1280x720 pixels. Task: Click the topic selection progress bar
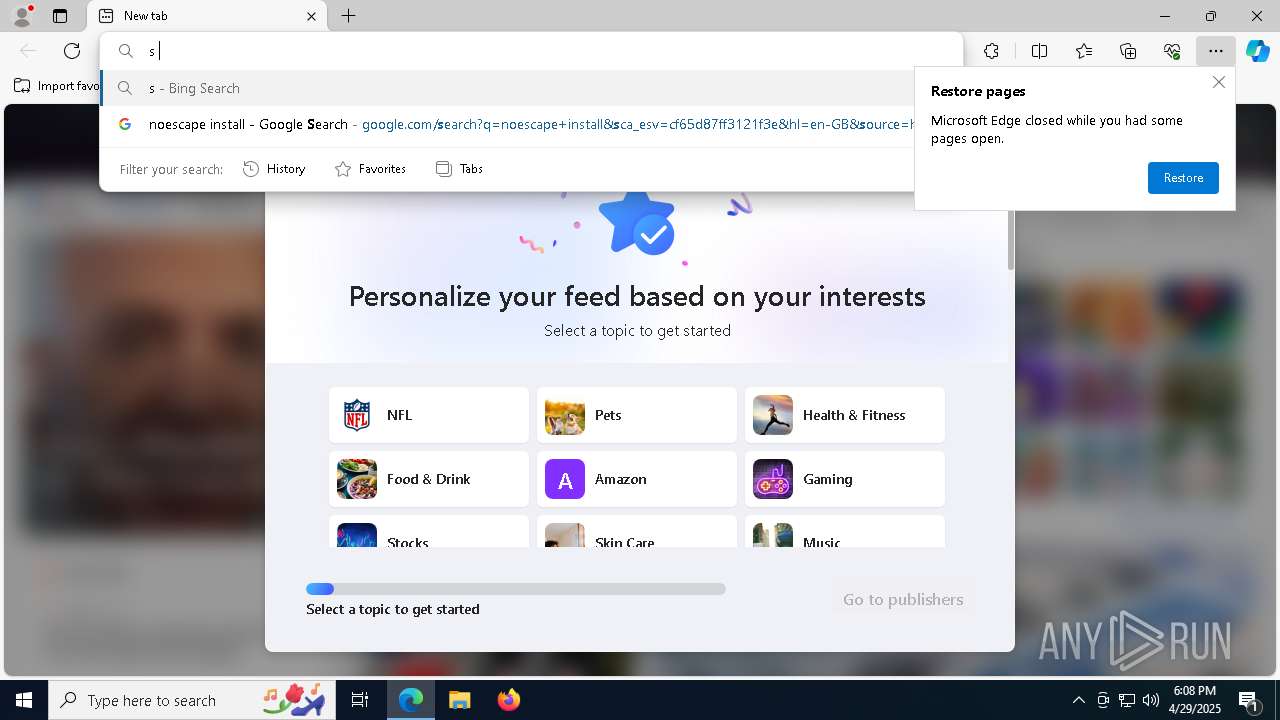(x=516, y=589)
